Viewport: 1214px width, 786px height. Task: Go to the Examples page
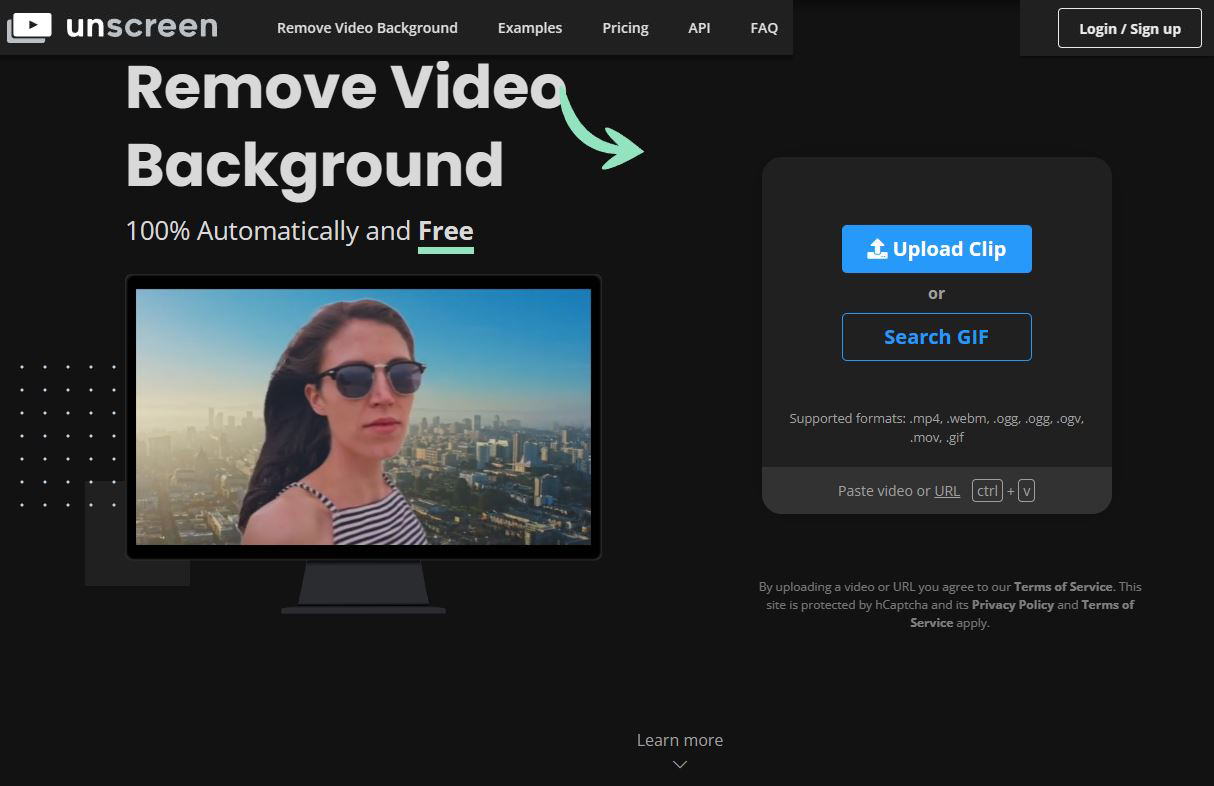coord(530,28)
